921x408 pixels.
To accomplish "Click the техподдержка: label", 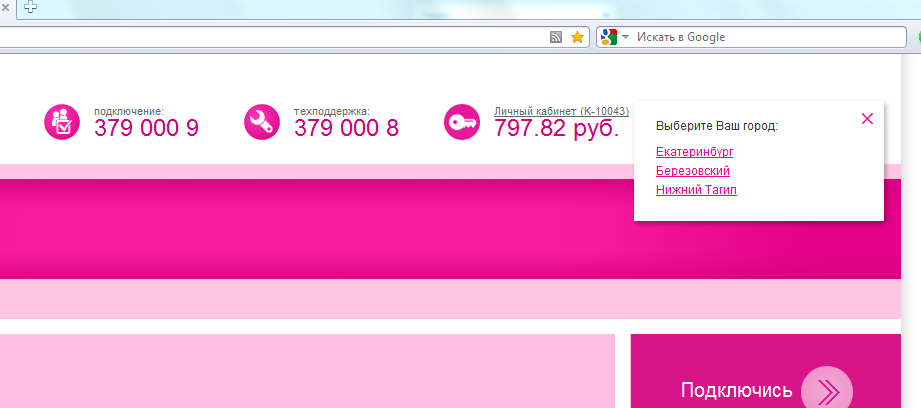I will pos(332,111).
